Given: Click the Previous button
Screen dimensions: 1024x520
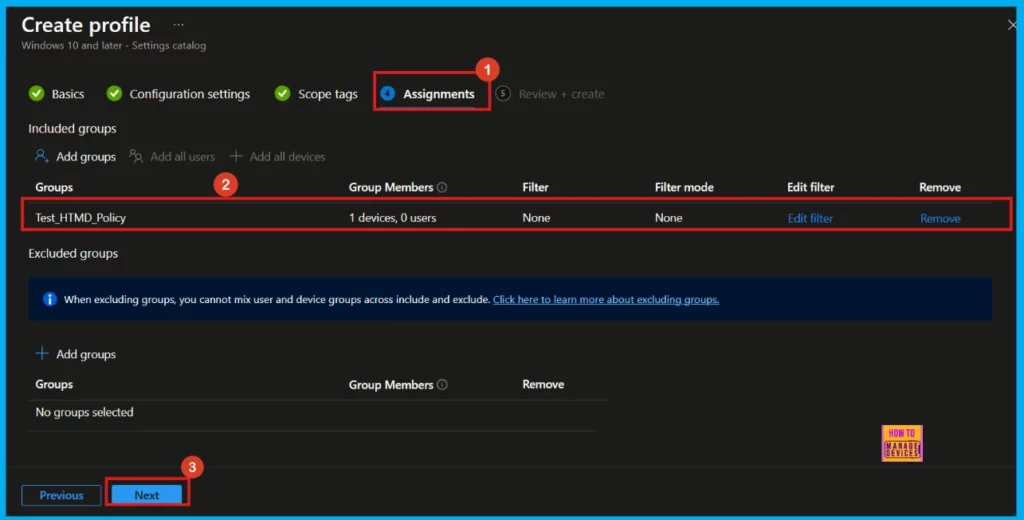Looking at the screenshot, I should tap(61, 495).
